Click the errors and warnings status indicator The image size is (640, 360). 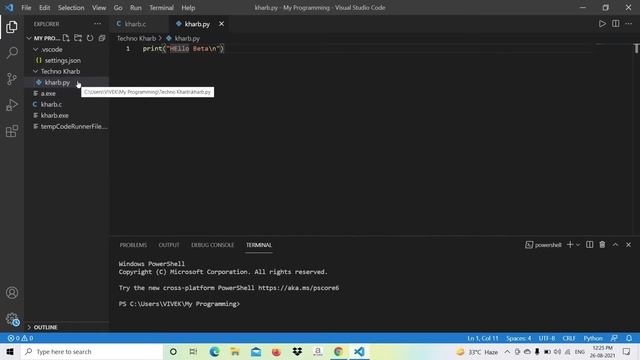point(20,338)
